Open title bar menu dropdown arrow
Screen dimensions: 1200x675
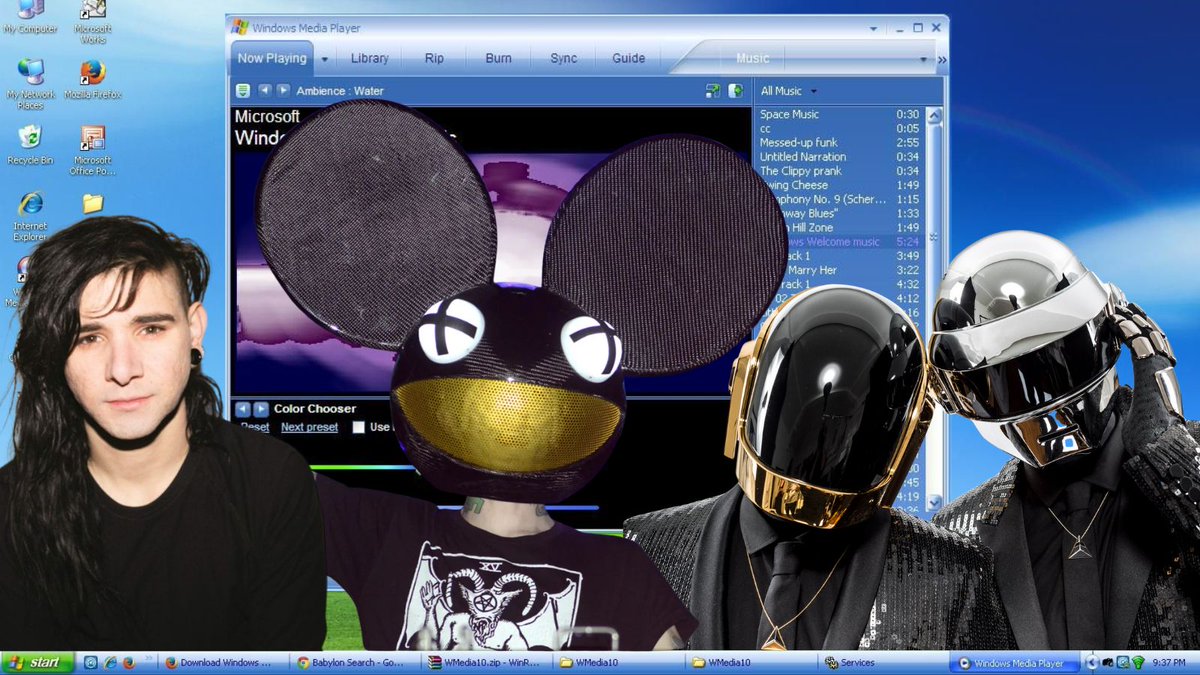pyautogui.click(x=873, y=29)
